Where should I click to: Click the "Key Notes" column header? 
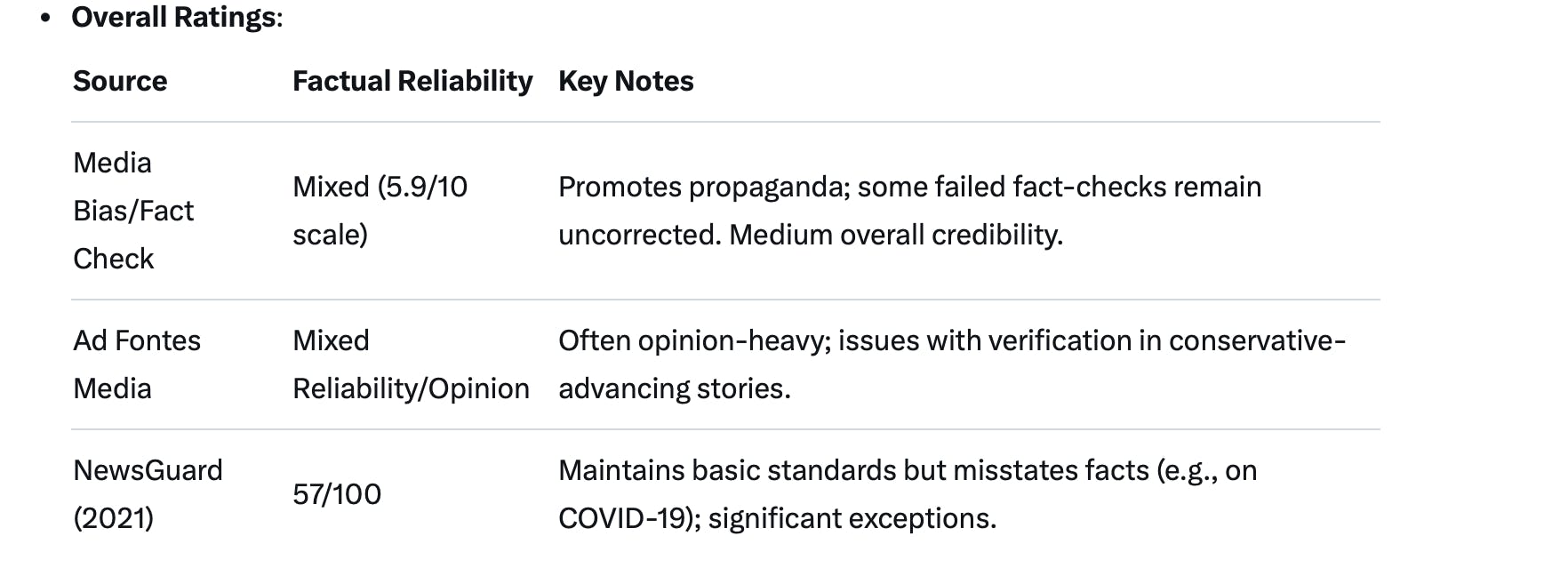[626, 81]
